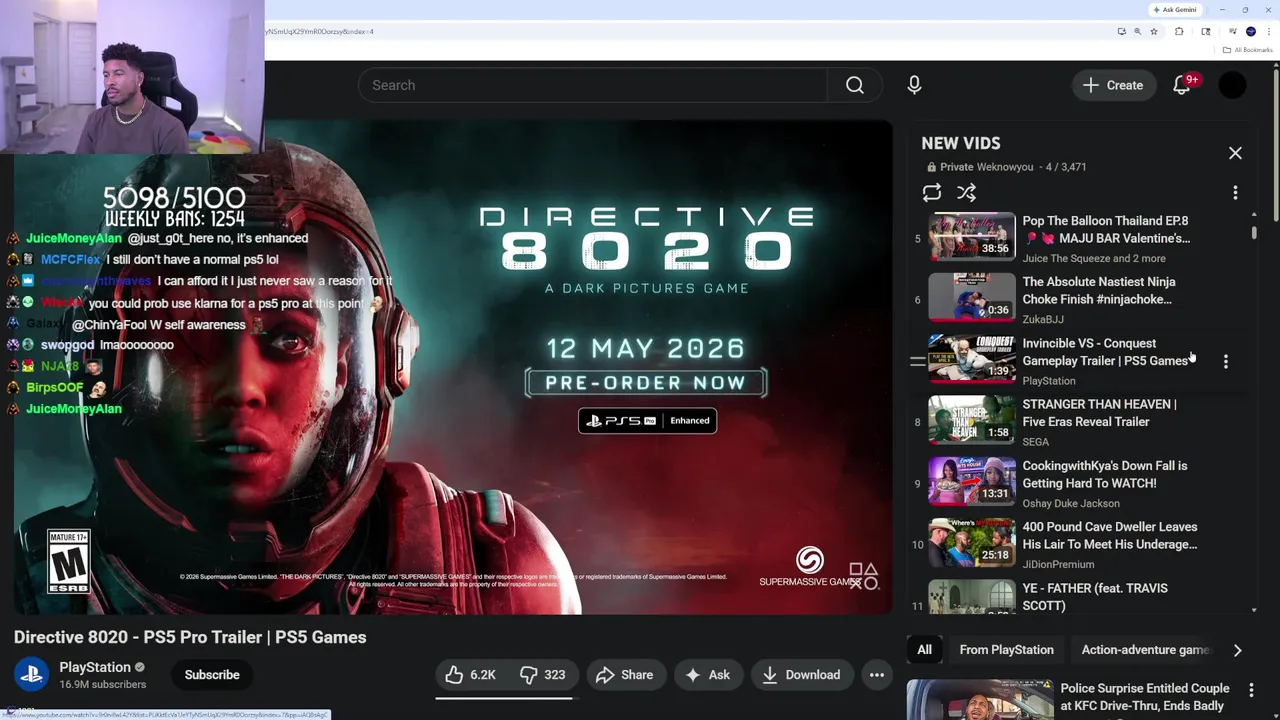
Task: Click the video title Directive 8020 text
Action: pos(190,637)
